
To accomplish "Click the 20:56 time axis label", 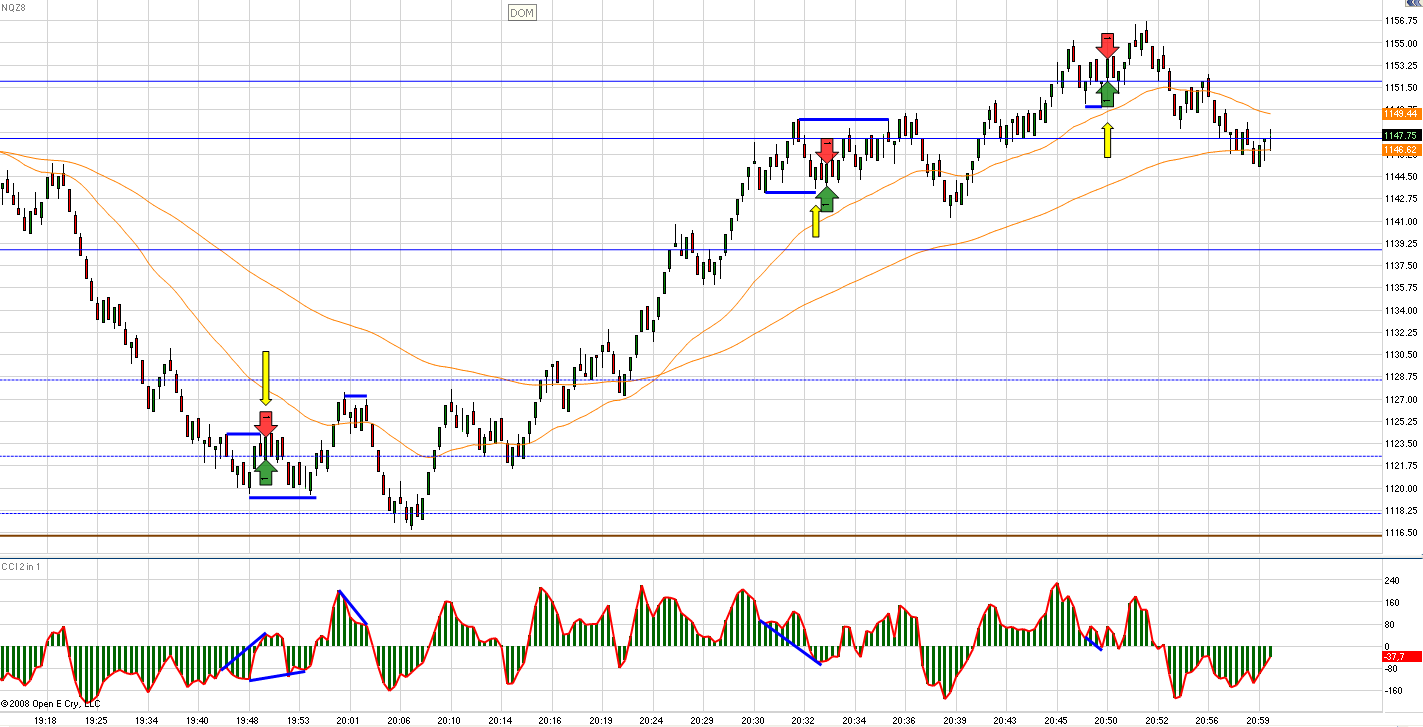I will point(1207,720).
